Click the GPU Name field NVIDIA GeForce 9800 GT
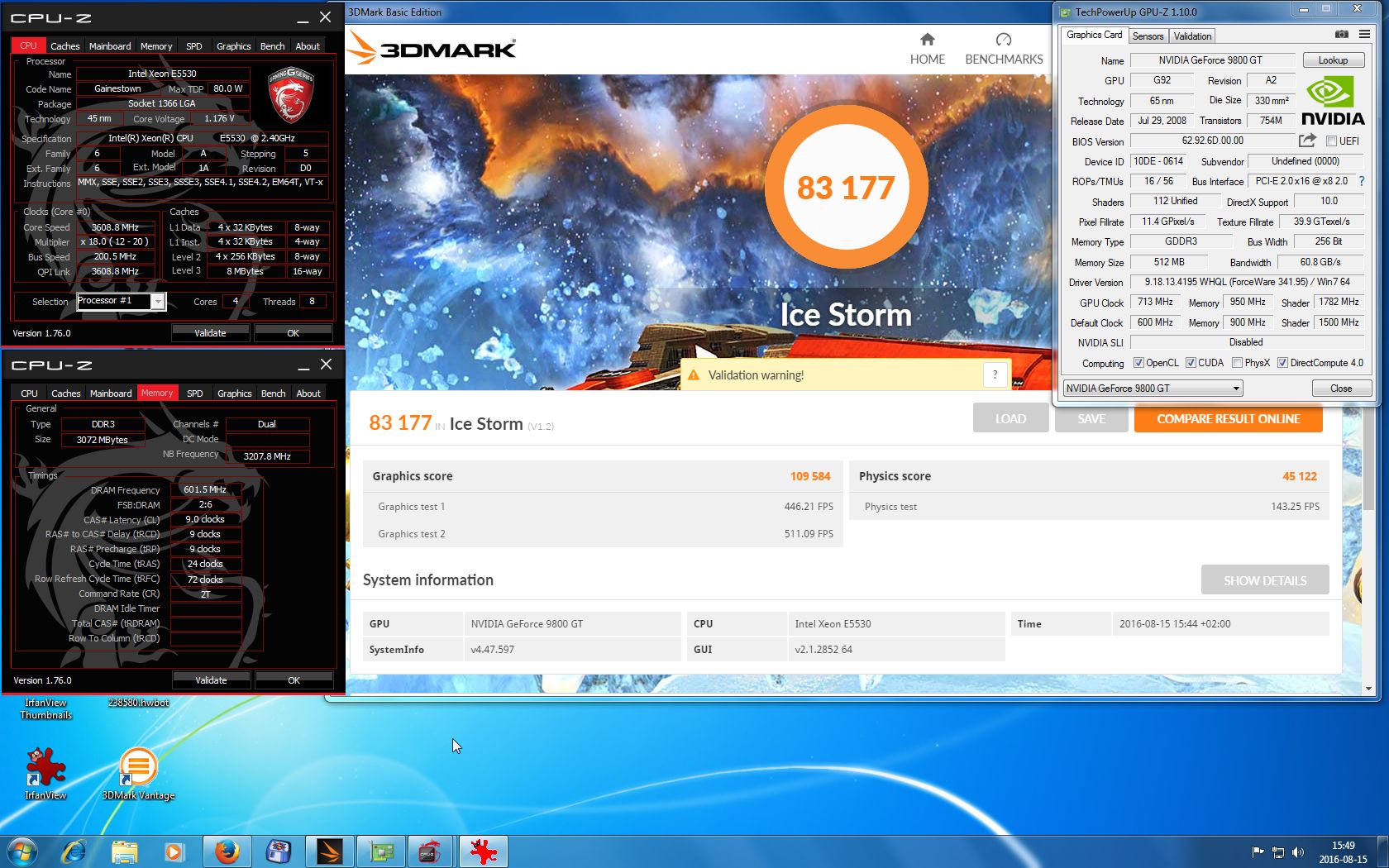1389x868 pixels. [x=1211, y=60]
